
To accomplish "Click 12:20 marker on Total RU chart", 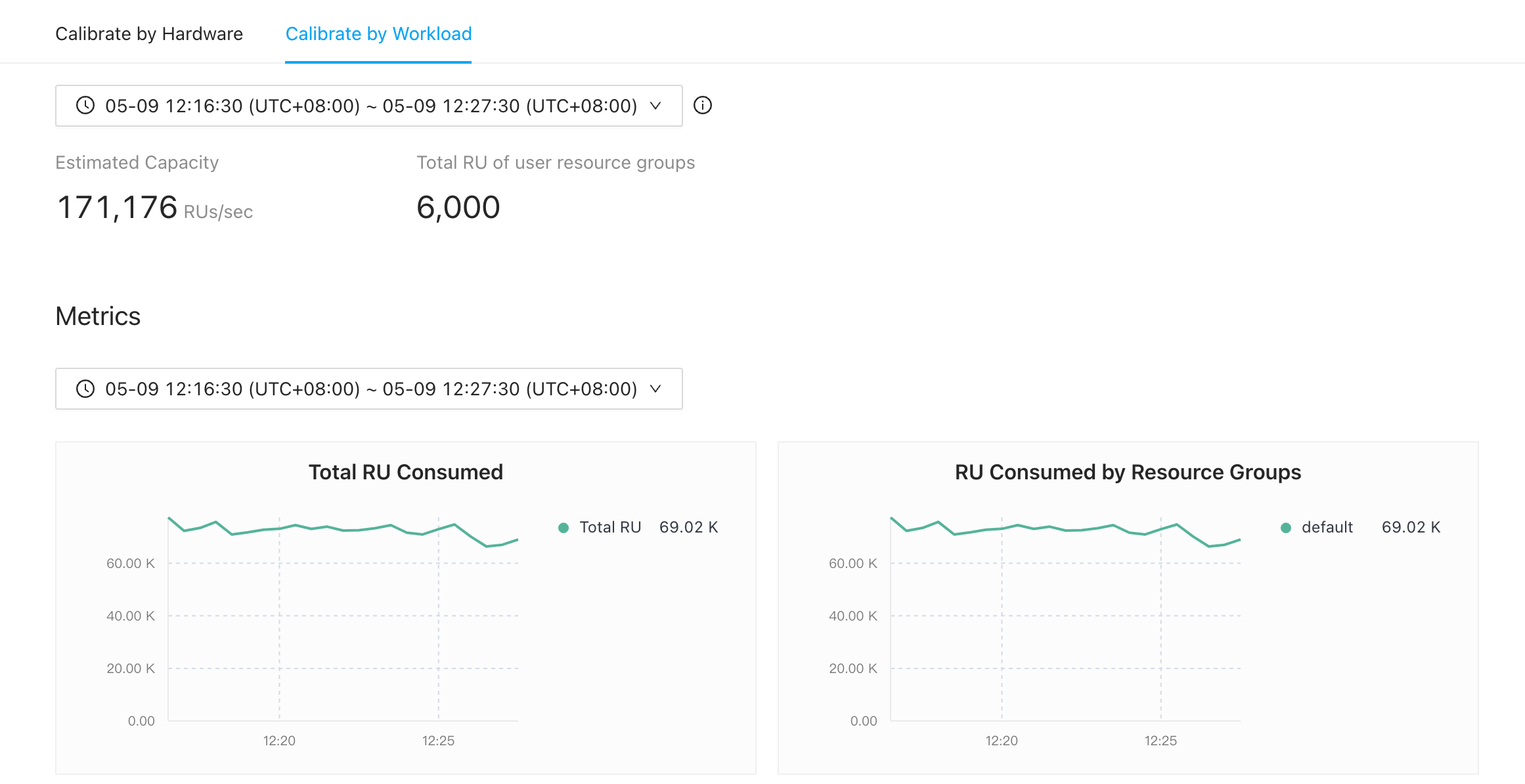I will (279, 741).
